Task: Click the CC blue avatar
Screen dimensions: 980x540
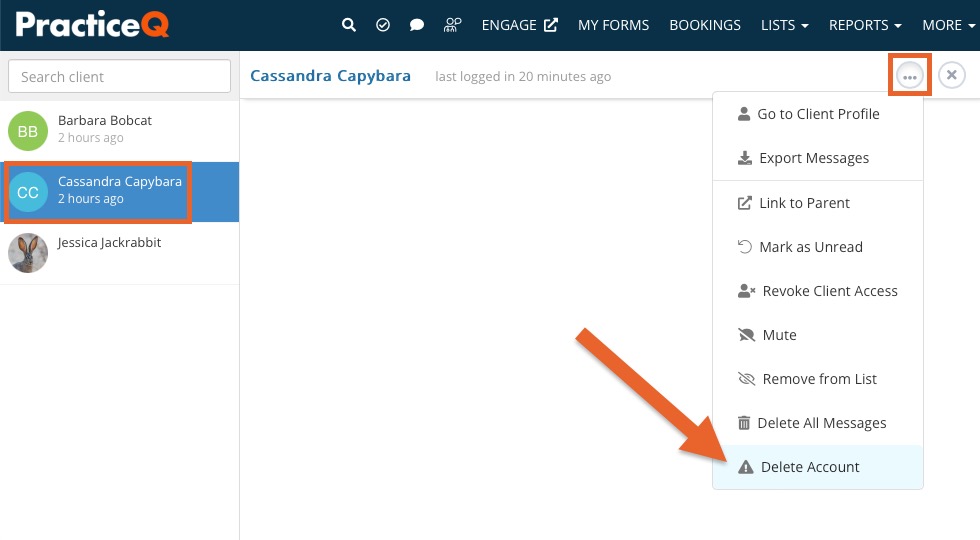Action: tap(28, 192)
